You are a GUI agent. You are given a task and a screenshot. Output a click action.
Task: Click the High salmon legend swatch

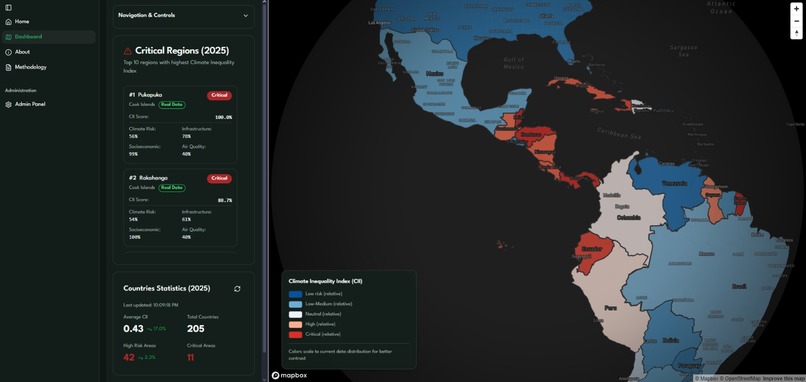point(295,324)
